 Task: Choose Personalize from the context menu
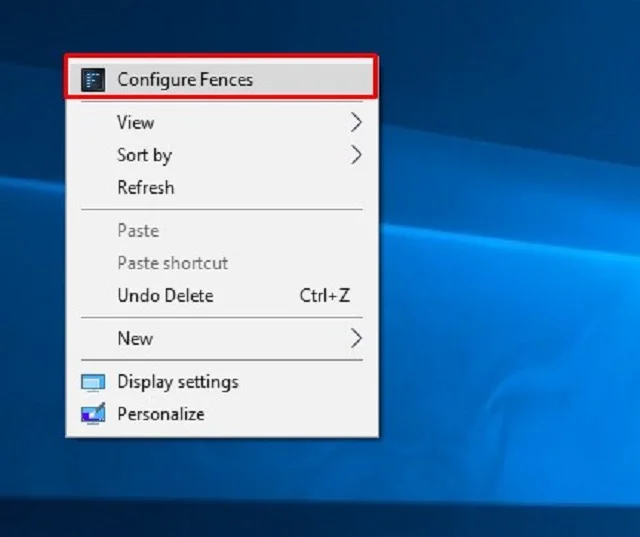click(222, 414)
